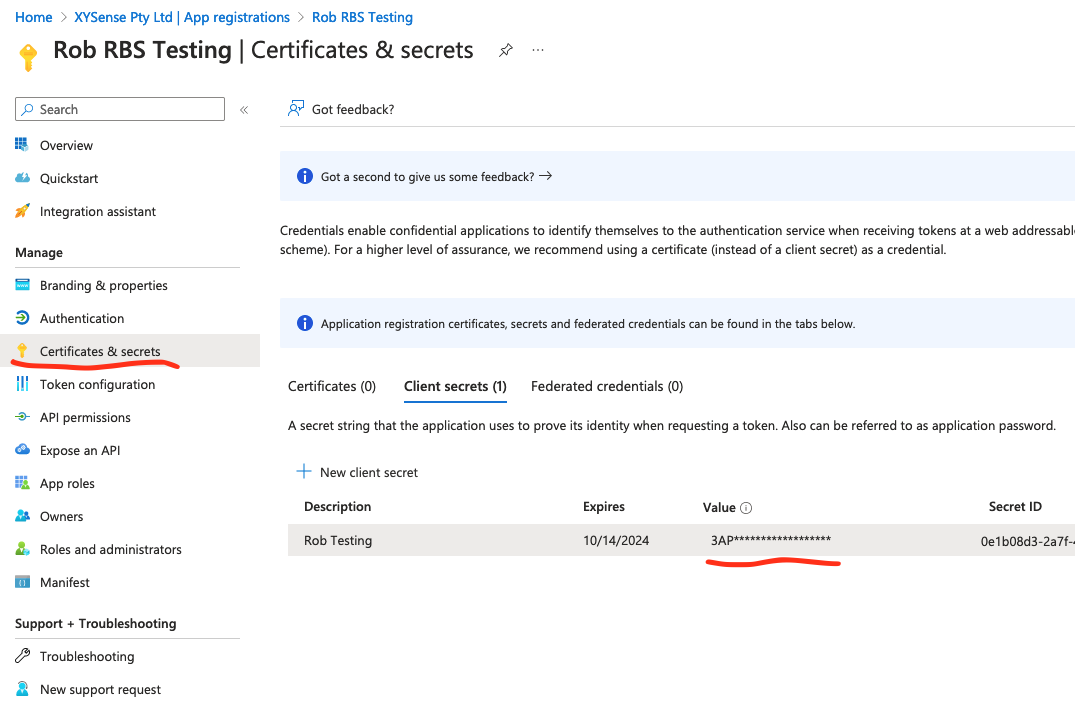1075x719 pixels.
Task: Click the info icon in feedback banner
Action: (304, 176)
